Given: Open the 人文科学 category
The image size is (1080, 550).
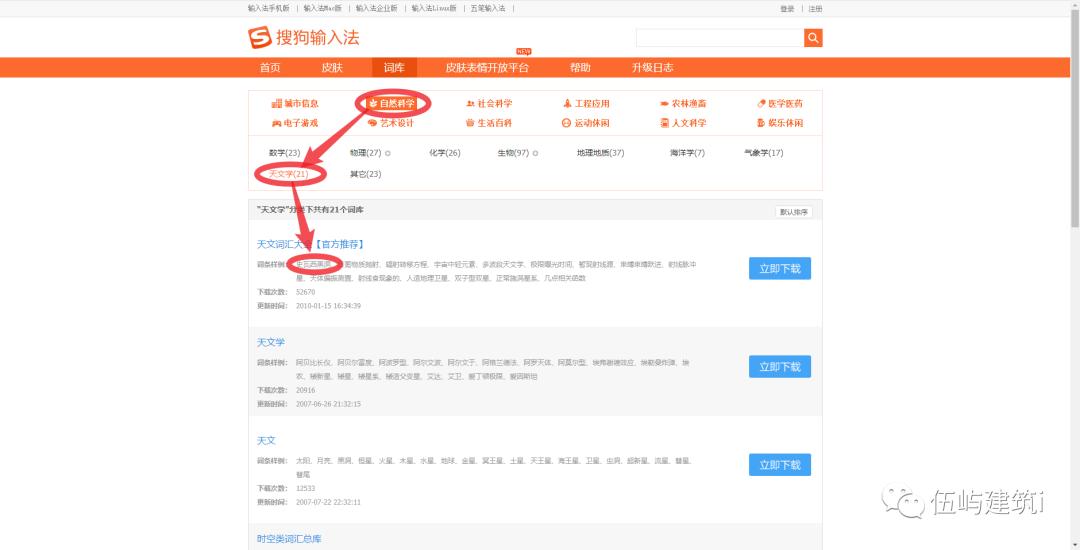Looking at the screenshot, I should click(683, 123).
